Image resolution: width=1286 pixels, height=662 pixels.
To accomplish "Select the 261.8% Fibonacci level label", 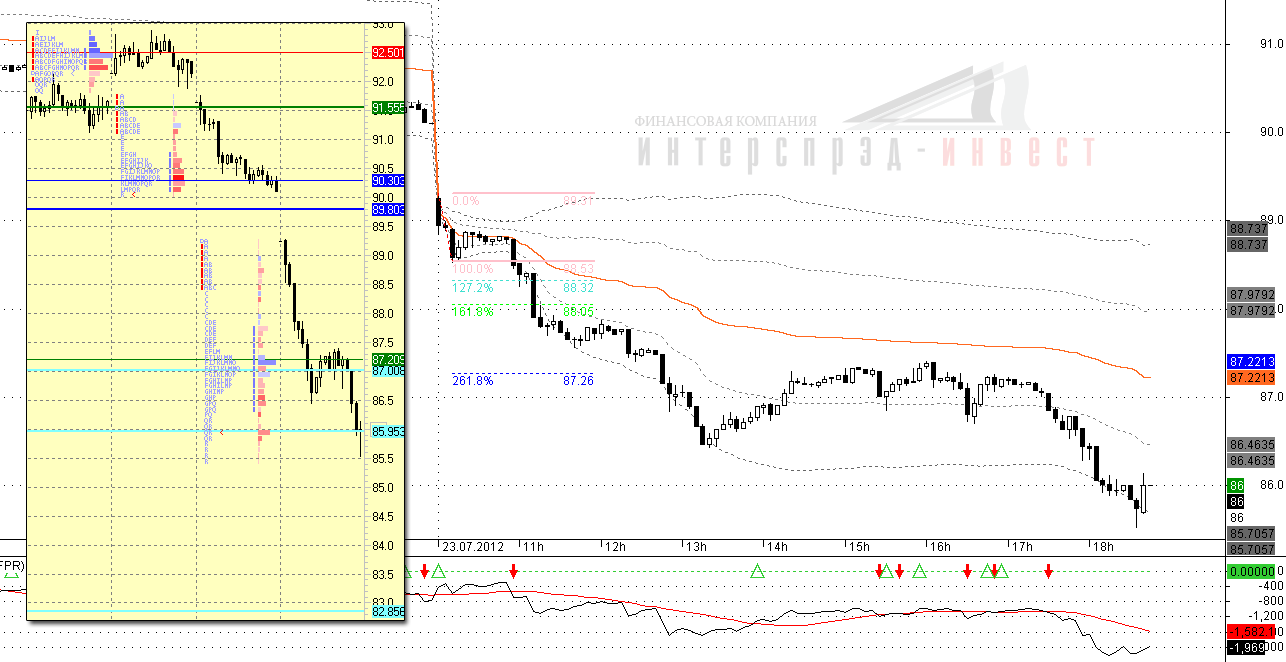I will (473, 380).
